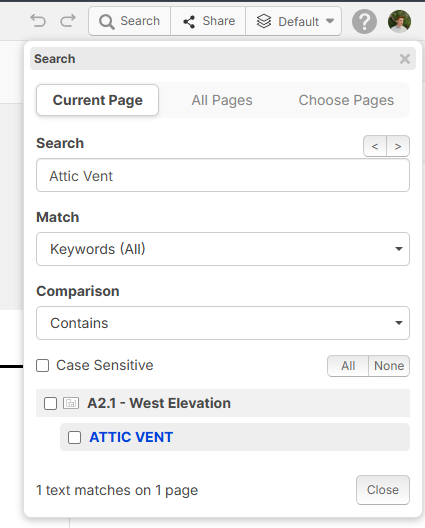Click the redo arrow icon
The width and height of the screenshot is (425, 528).
pyautogui.click(x=68, y=21)
